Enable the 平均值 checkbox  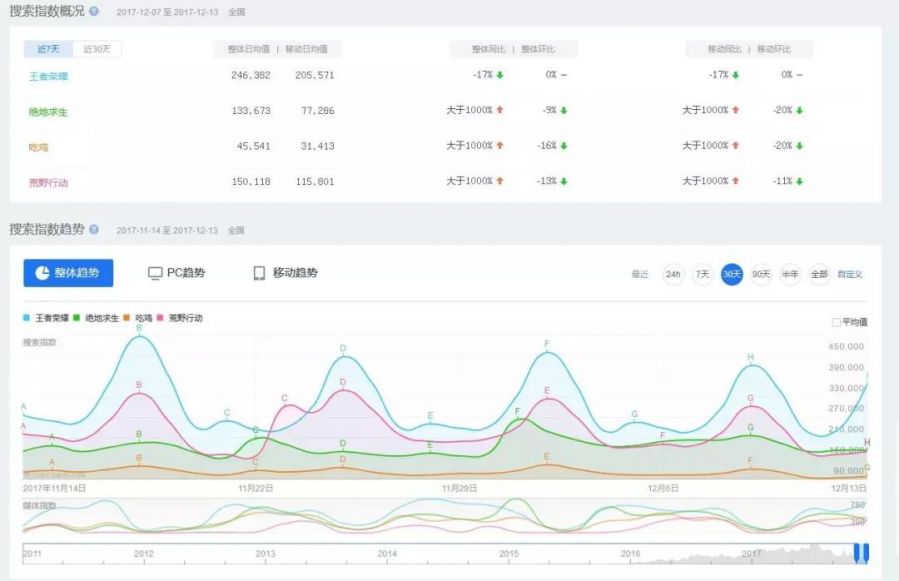[x=836, y=322]
